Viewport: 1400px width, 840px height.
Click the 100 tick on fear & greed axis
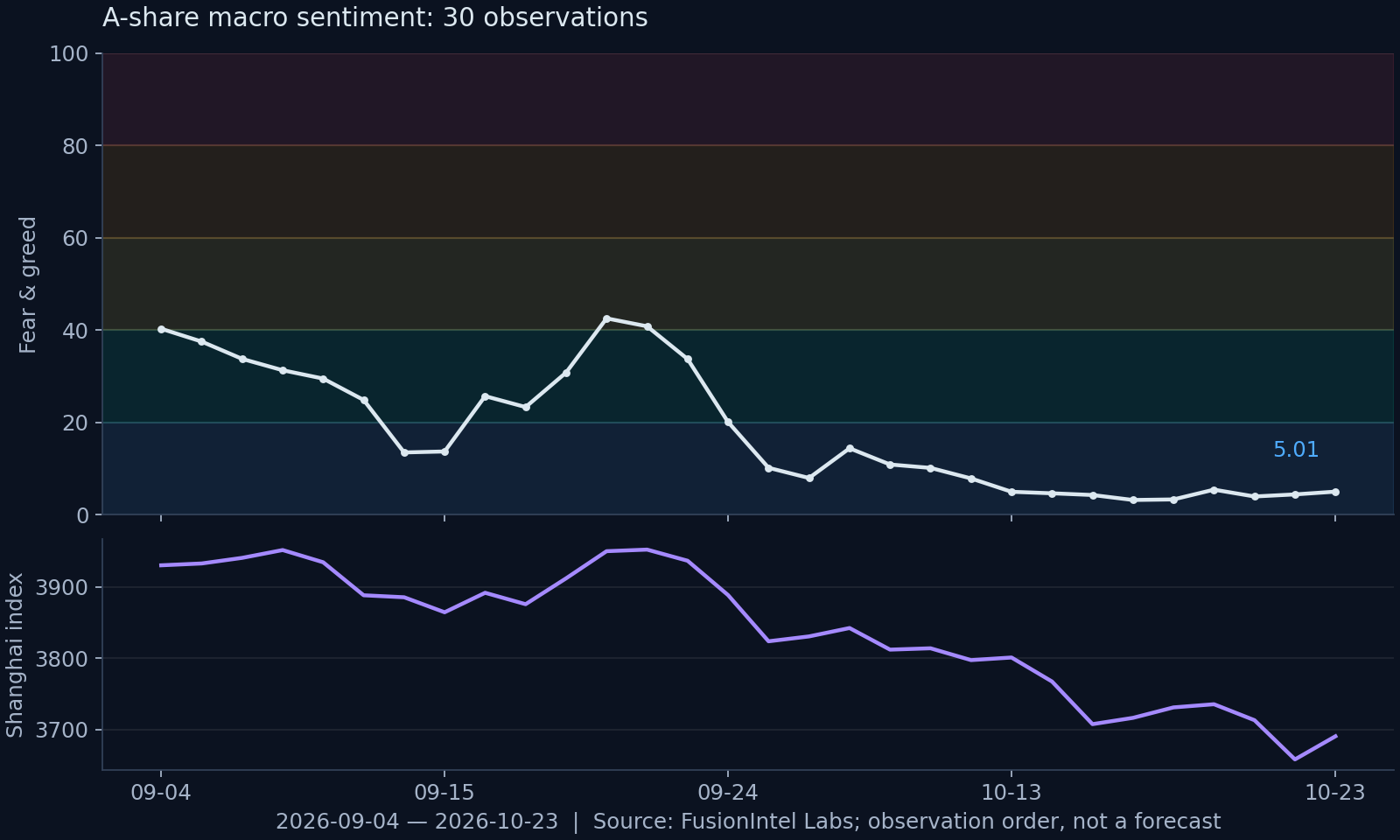click(69, 54)
